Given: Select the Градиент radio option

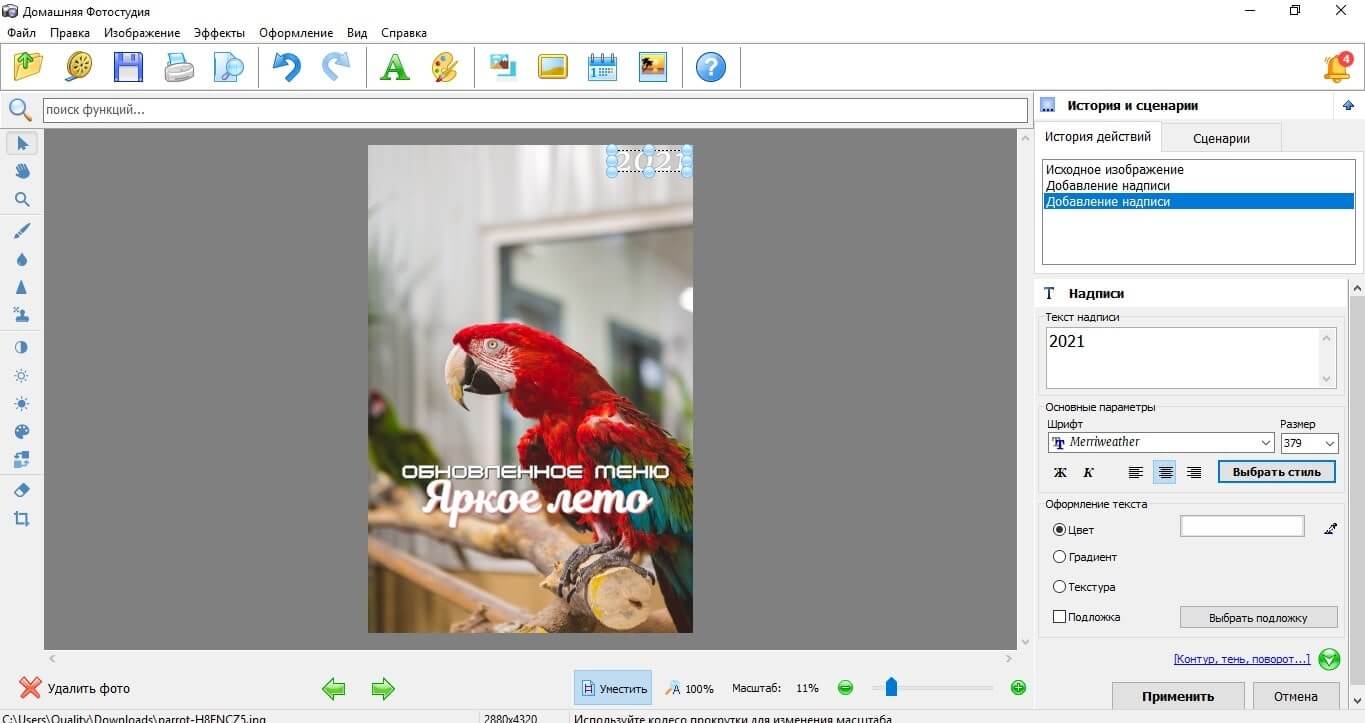Looking at the screenshot, I should click(1060, 557).
